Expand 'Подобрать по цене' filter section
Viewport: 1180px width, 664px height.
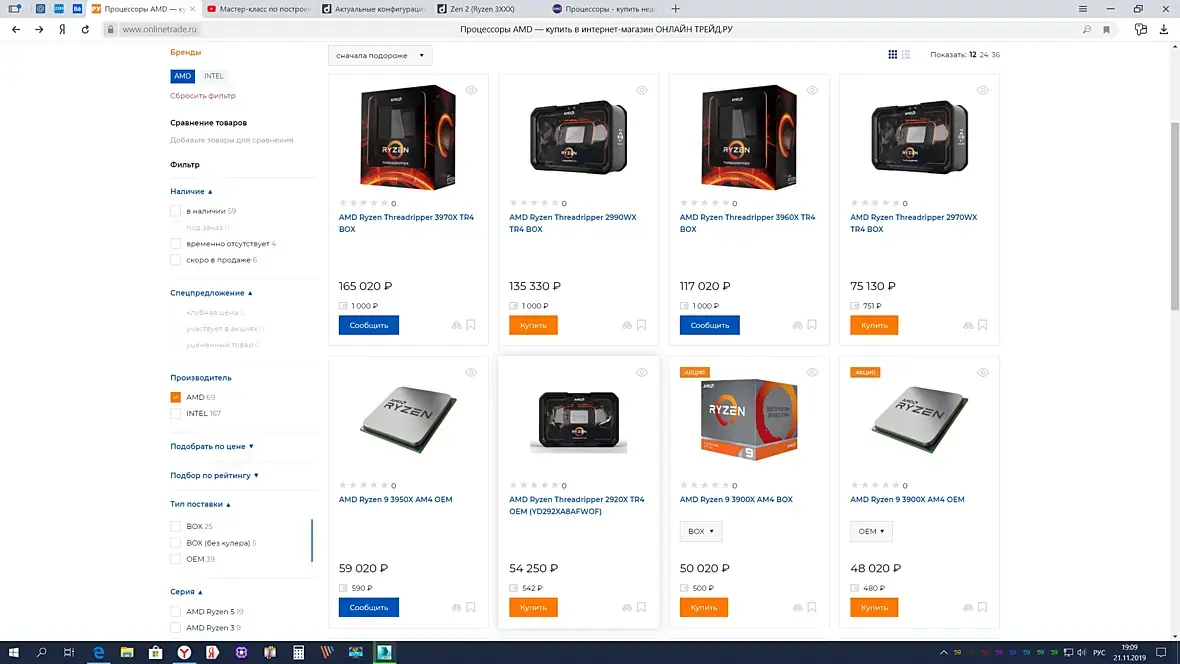coord(211,446)
